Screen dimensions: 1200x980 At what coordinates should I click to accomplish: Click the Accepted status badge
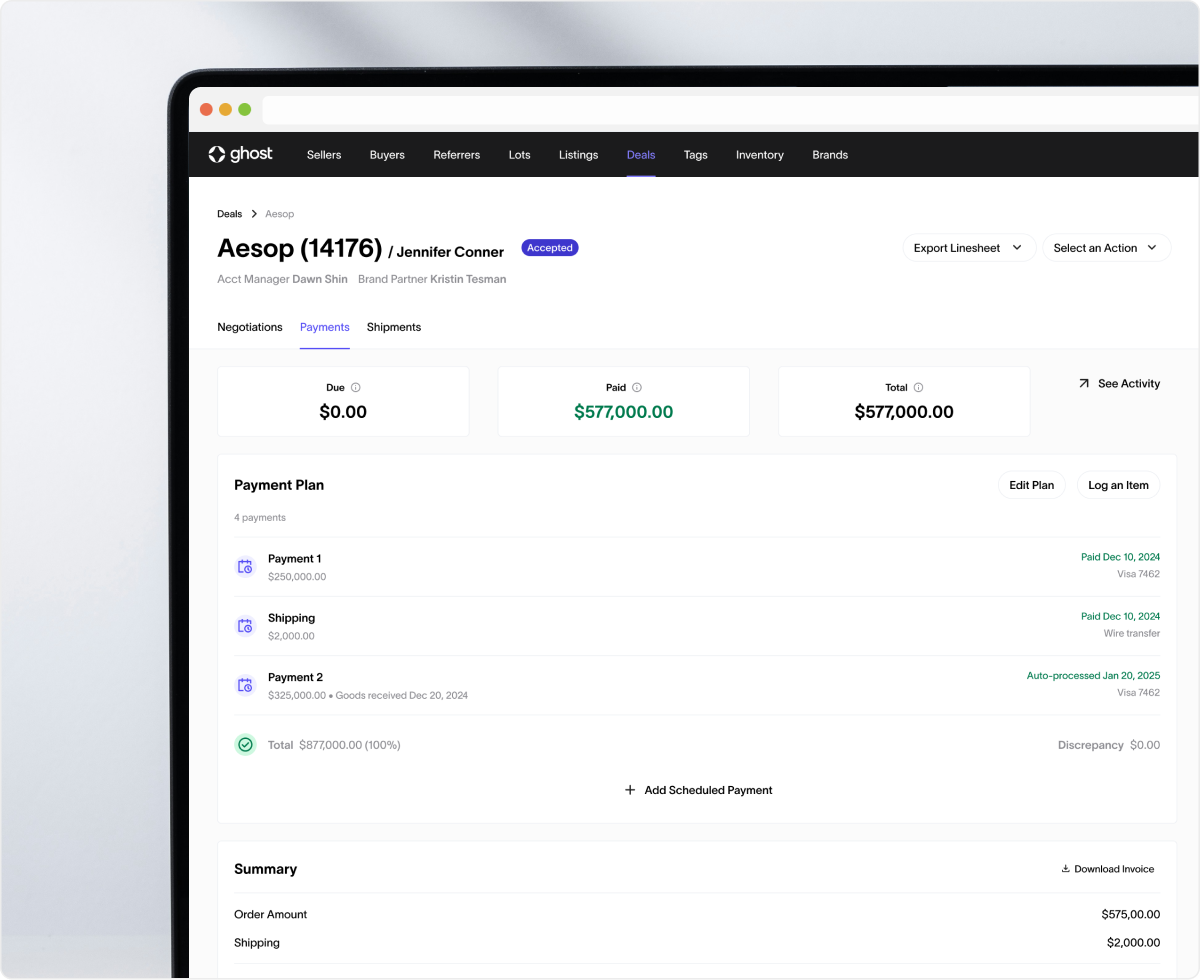point(550,248)
